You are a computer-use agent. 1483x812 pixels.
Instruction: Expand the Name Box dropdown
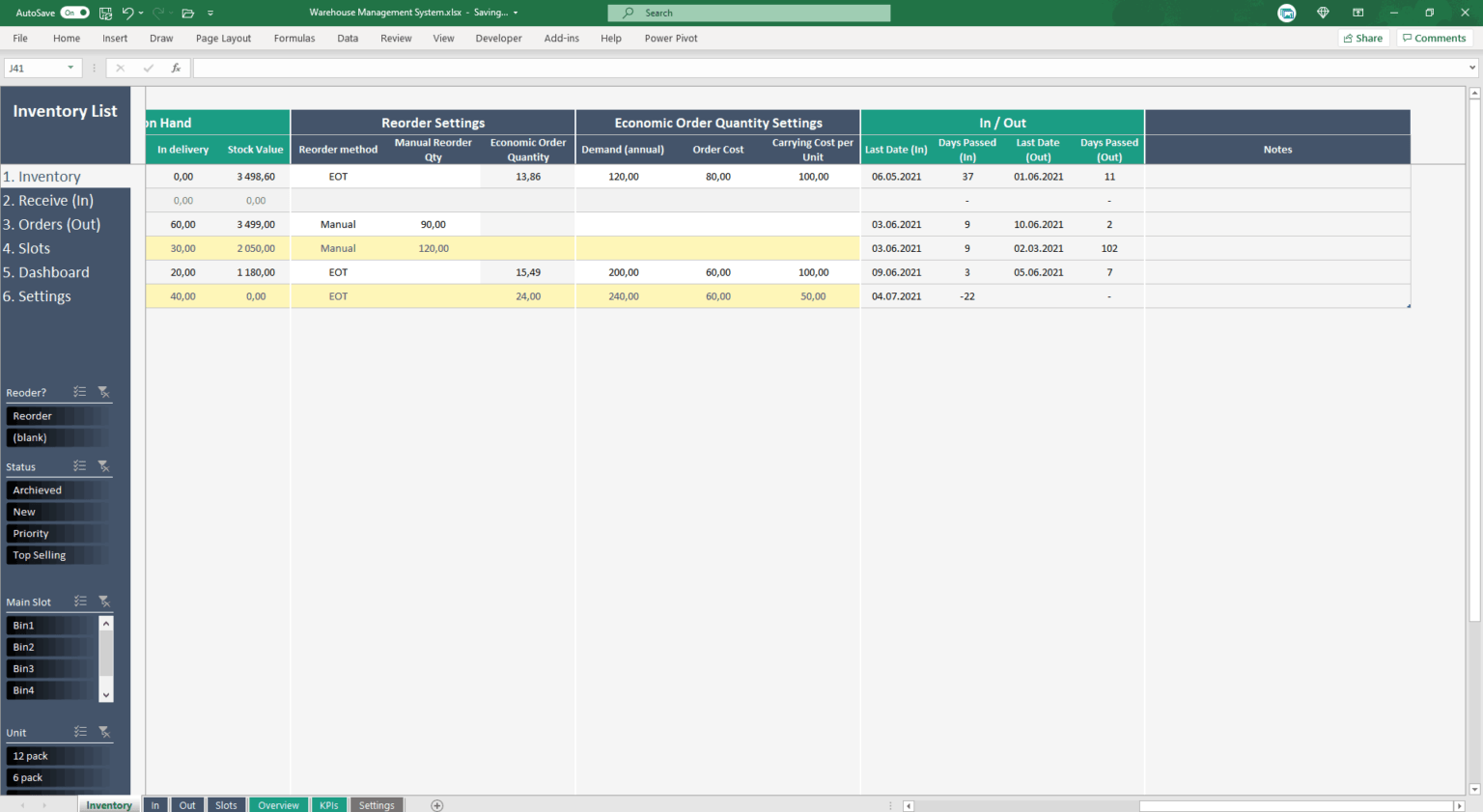[70, 68]
